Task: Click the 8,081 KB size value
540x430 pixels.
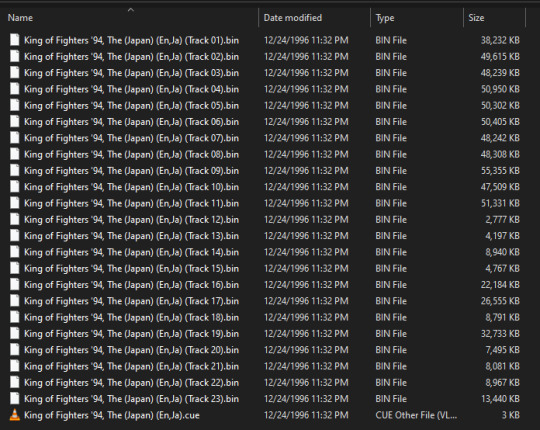Action: 502,366
